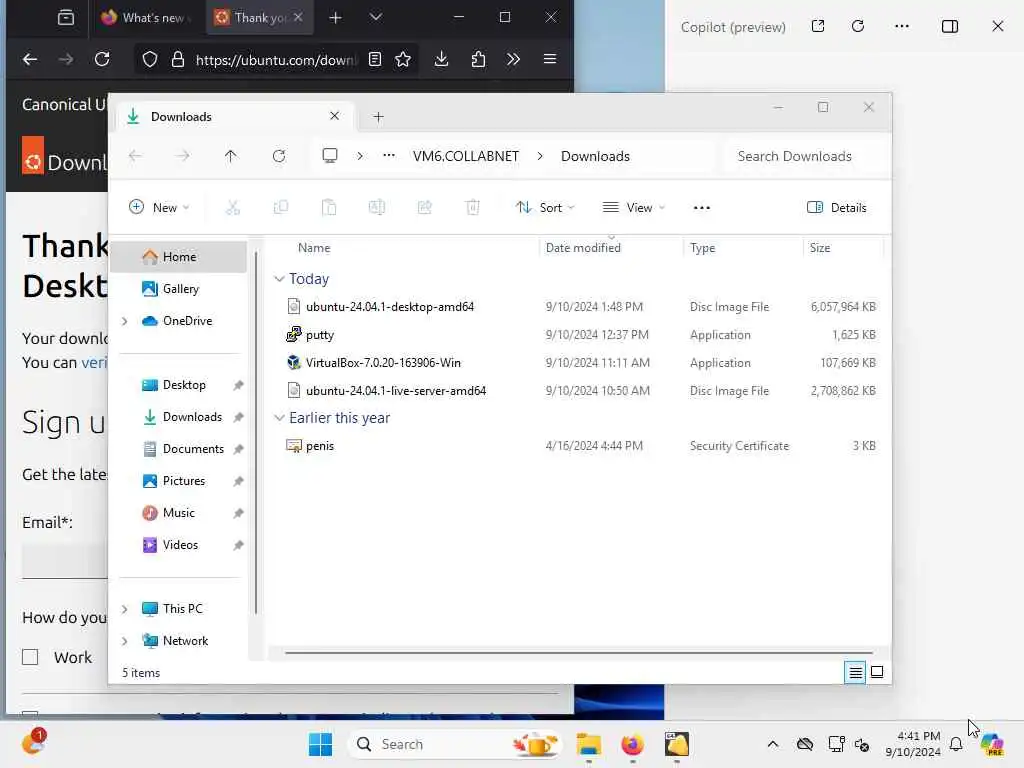
Task: Collapse the Today file group
Action: (x=279, y=279)
